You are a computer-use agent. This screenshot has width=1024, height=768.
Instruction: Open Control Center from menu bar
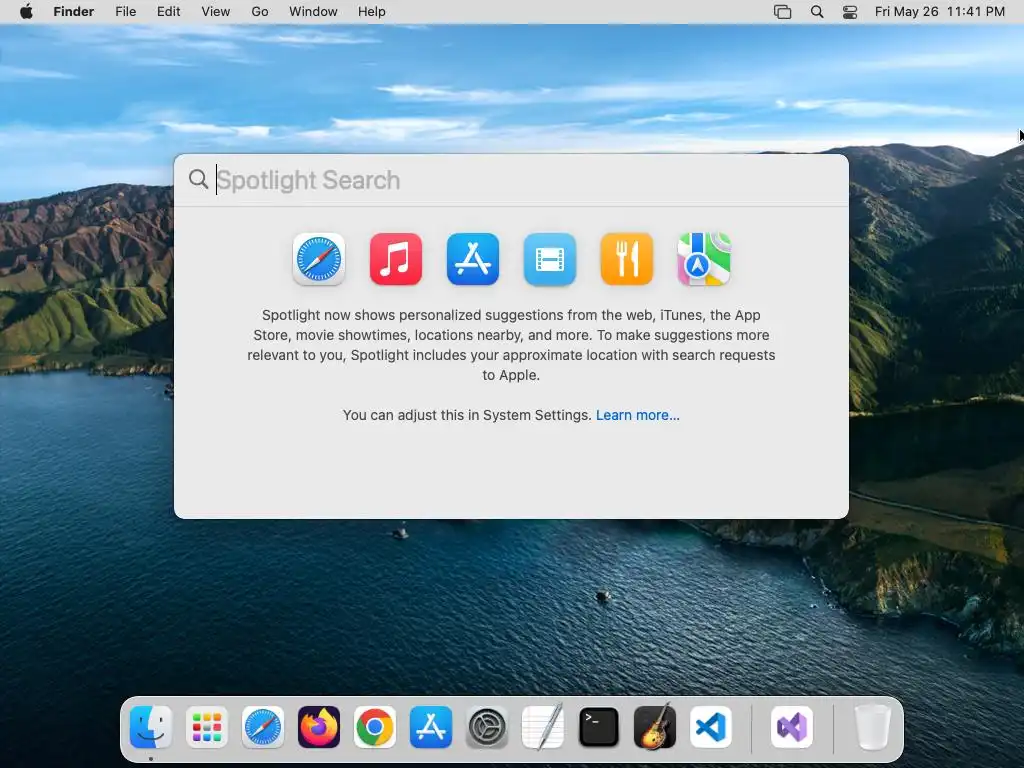pos(850,12)
